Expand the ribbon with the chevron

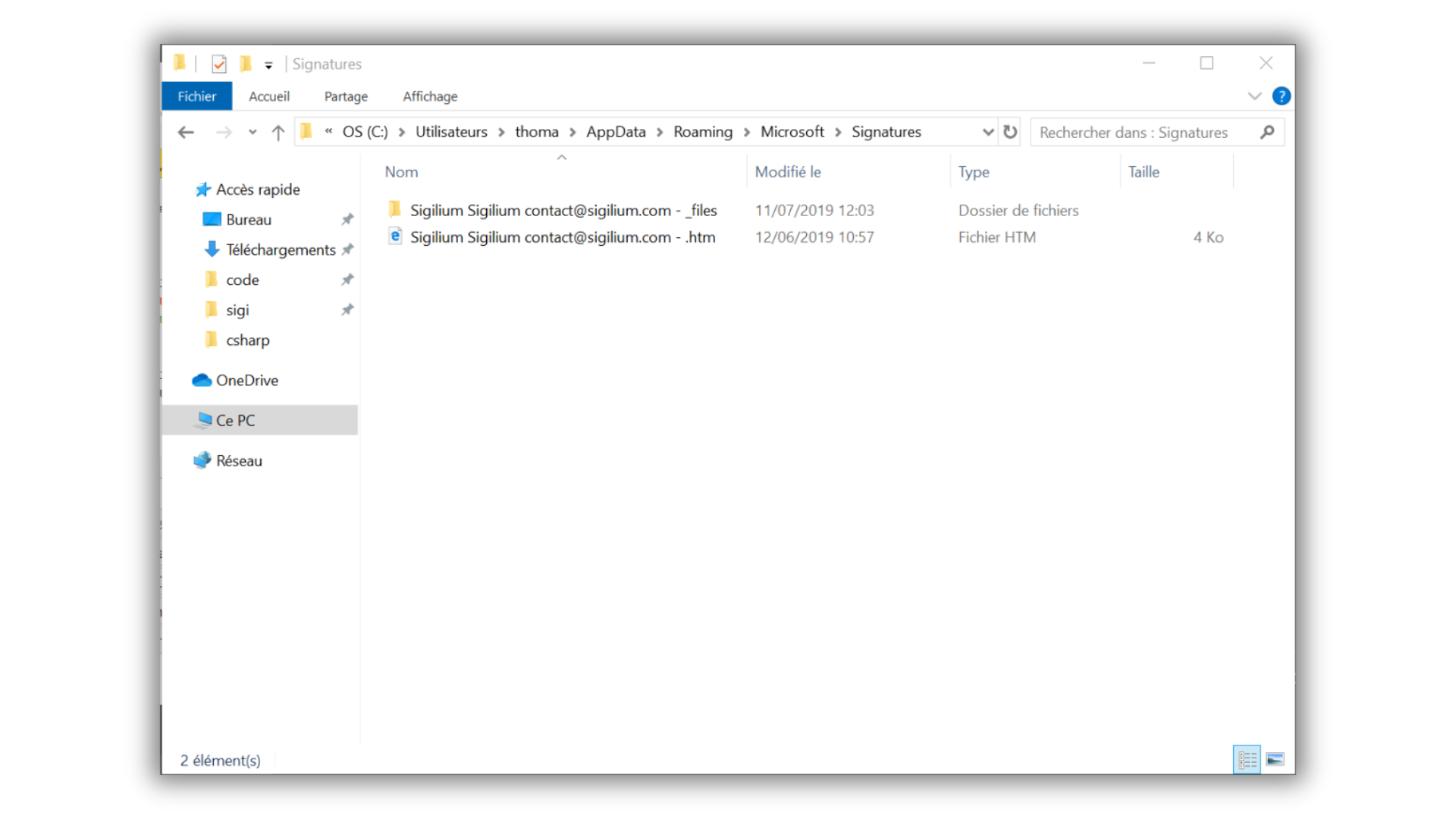[x=1254, y=96]
